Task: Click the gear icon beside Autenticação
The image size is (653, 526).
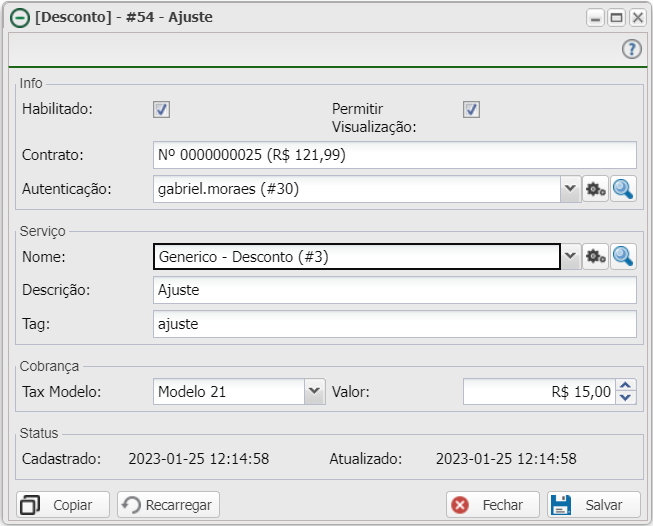Action: [596, 189]
